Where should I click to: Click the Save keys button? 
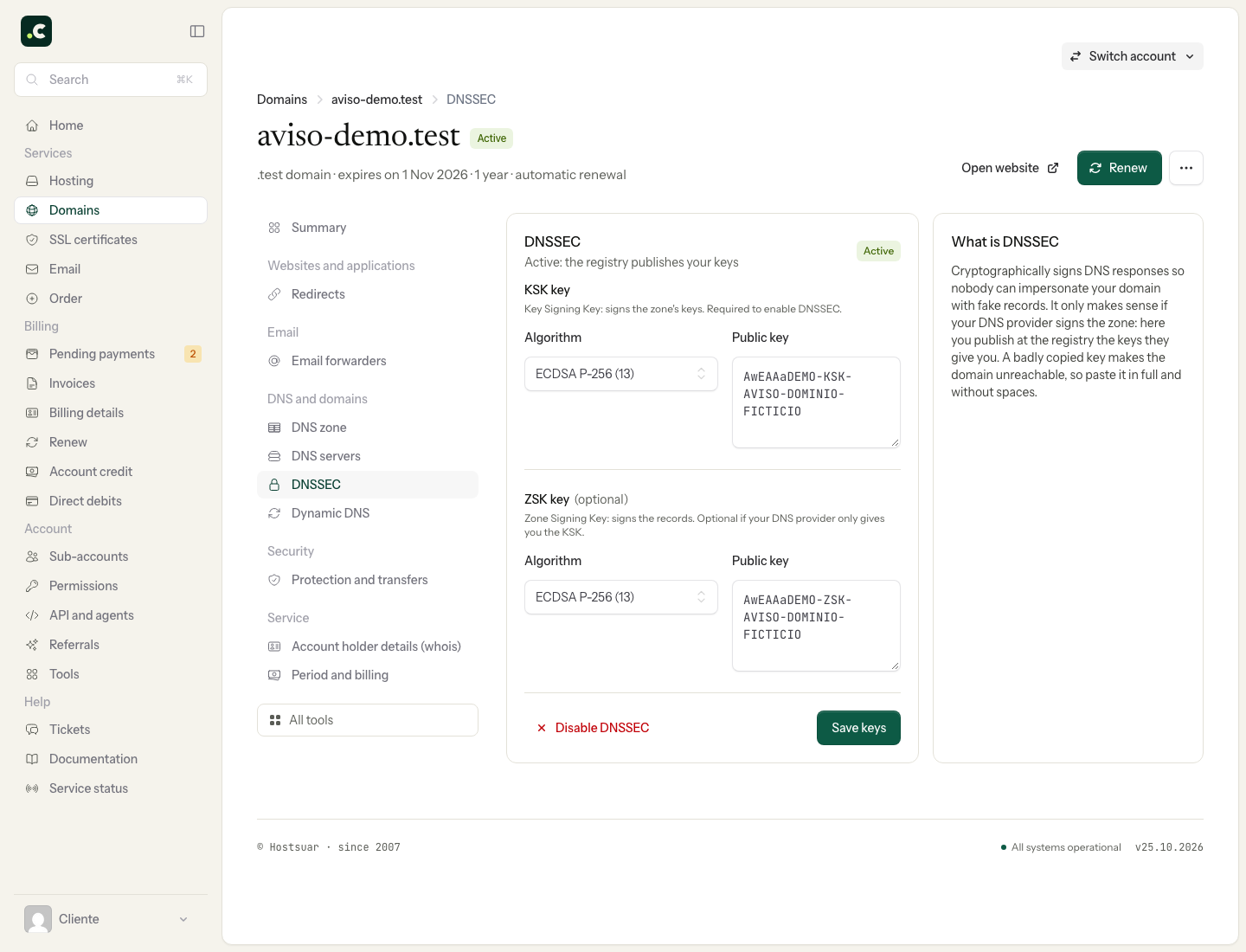pos(858,728)
